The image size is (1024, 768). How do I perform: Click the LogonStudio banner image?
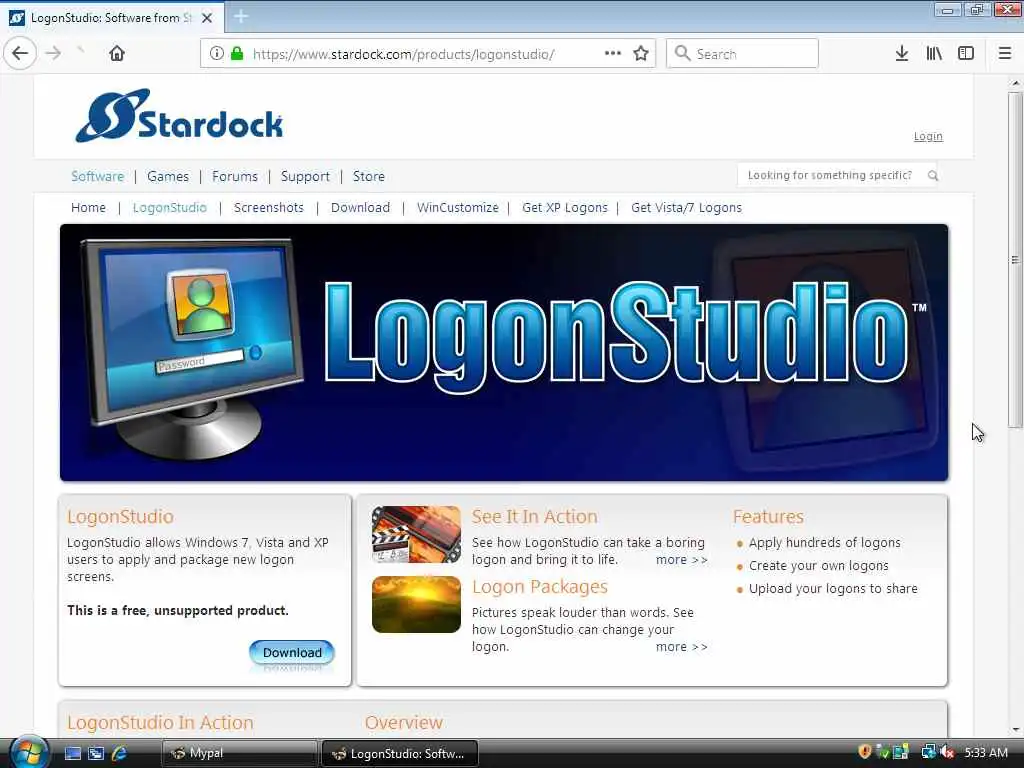coord(504,353)
